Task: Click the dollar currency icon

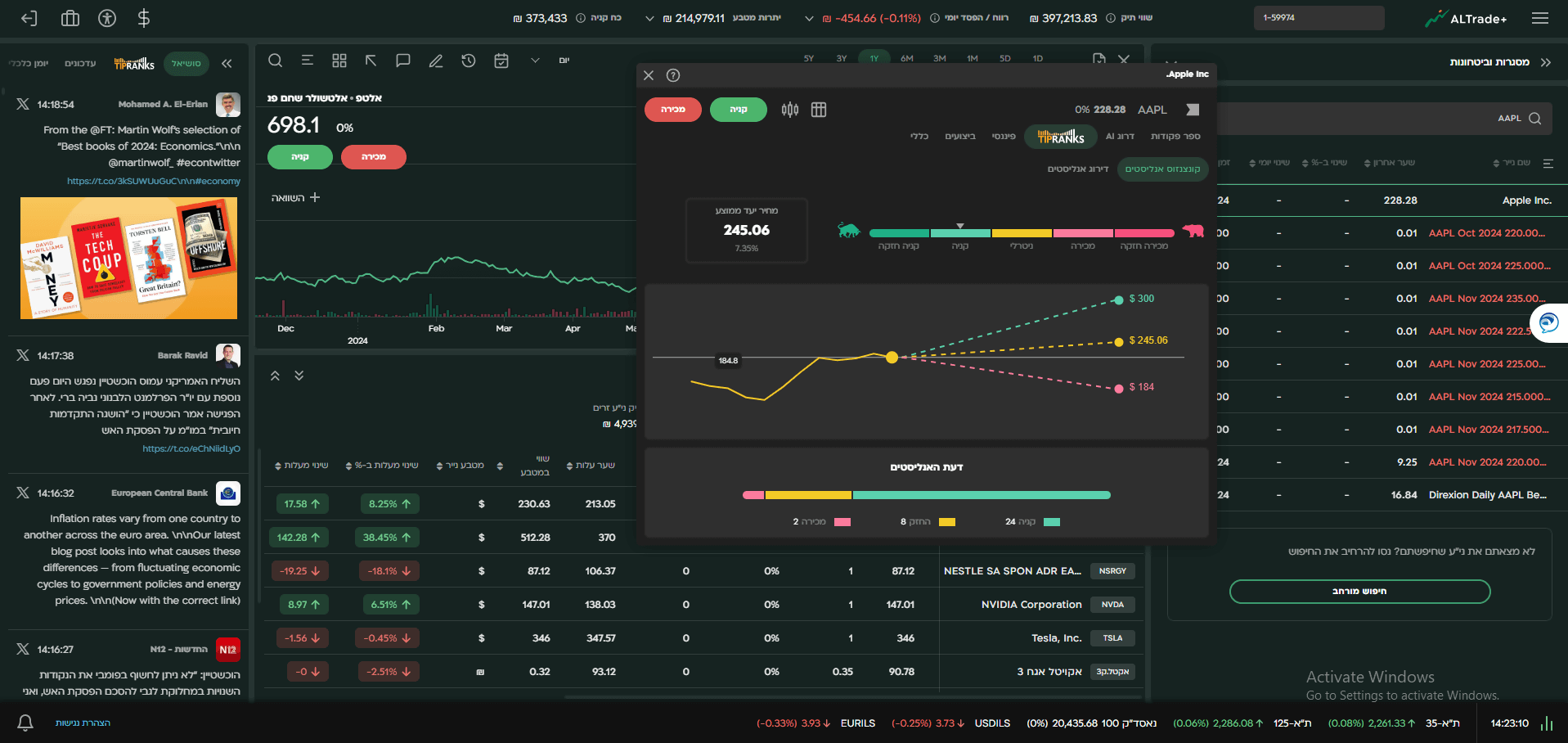Action: coord(144,18)
